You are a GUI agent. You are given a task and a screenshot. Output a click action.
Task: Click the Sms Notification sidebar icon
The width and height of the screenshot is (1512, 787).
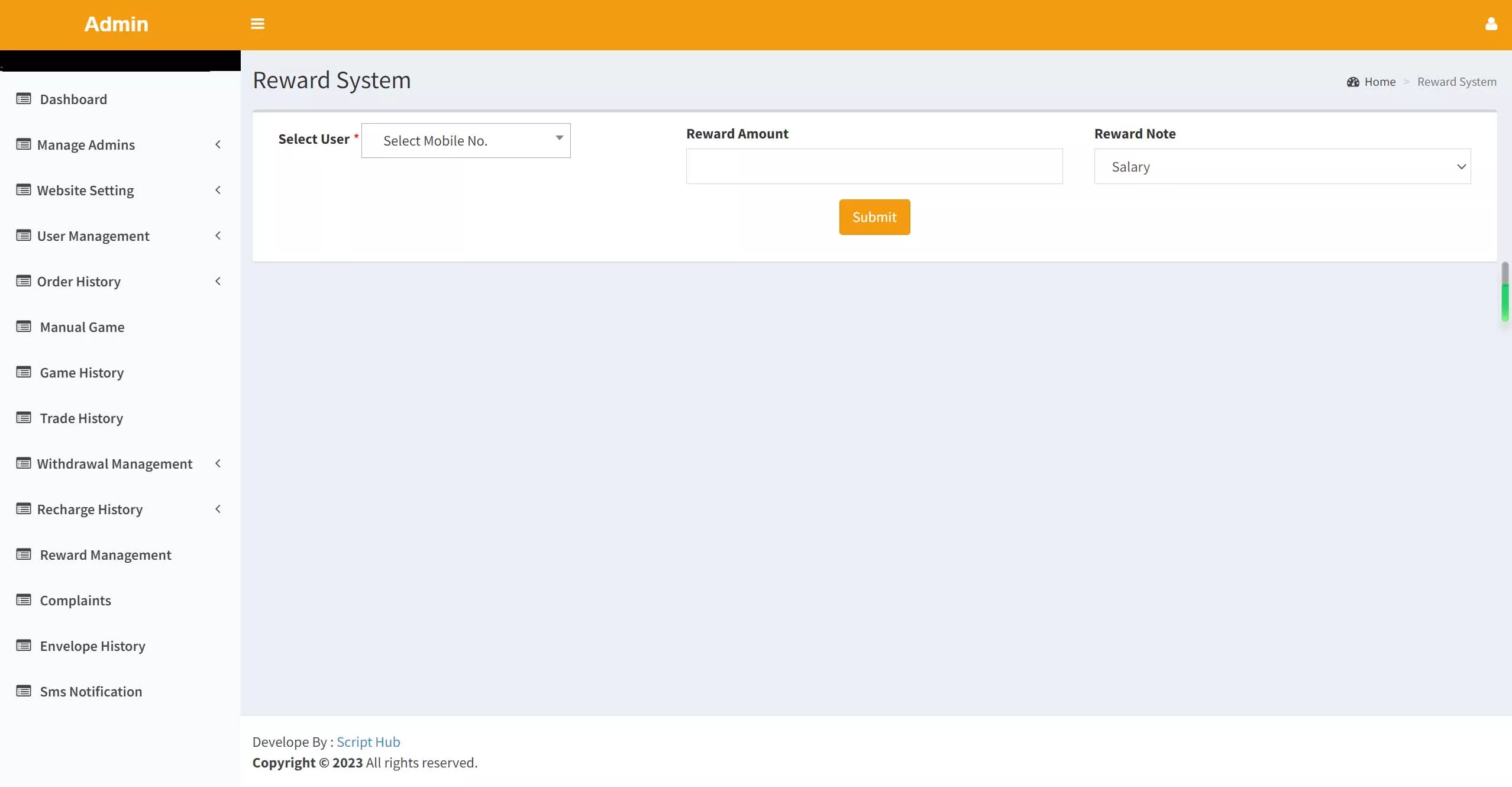tap(24, 691)
